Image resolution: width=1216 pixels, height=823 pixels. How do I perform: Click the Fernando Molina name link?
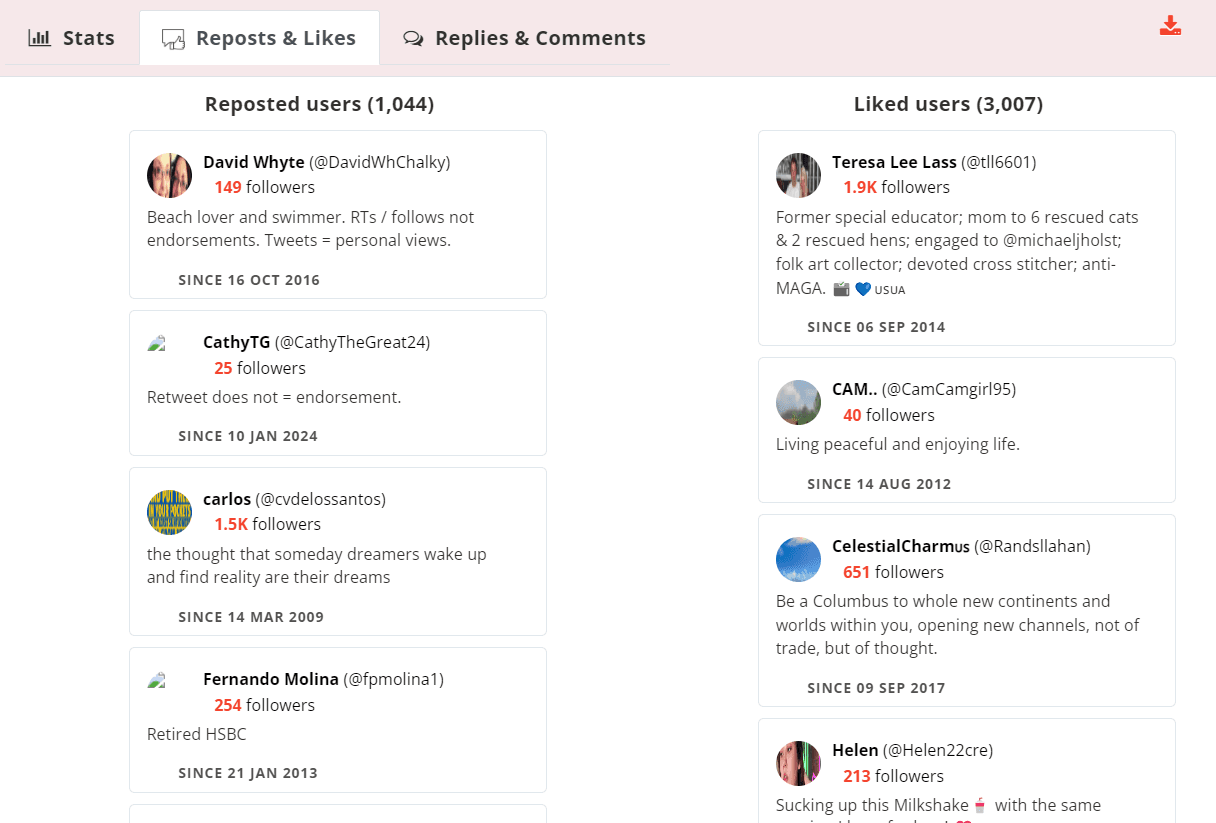271,679
